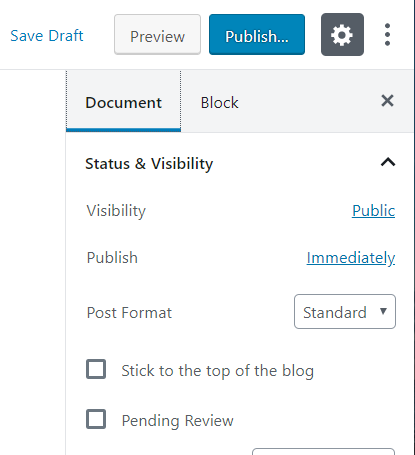
Task: Toggle the settings gear icon
Action: [342, 35]
